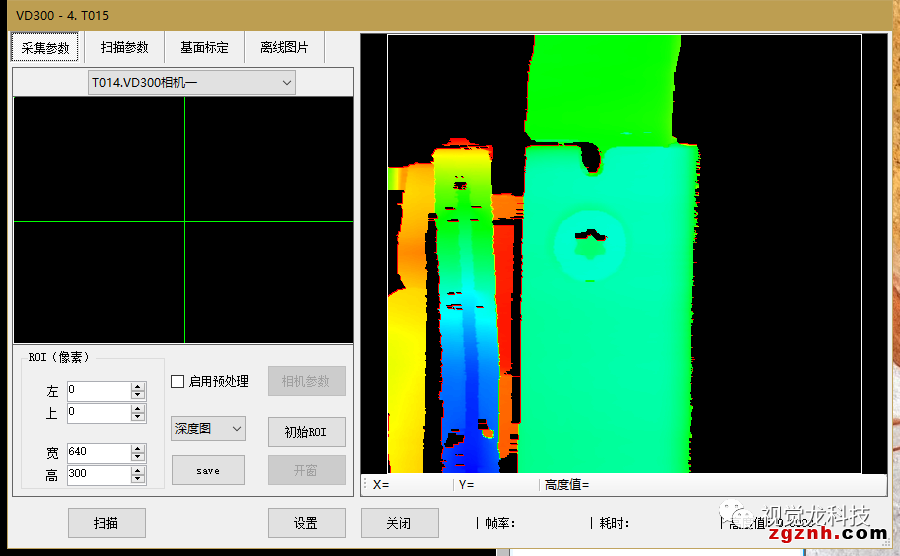Image resolution: width=900 pixels, height=556 pixels.
Task: Decrease the 高 height spinner value
Action: pos(138,480)
